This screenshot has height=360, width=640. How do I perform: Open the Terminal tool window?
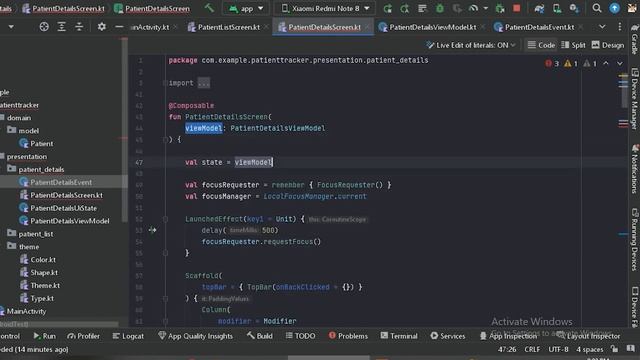click(399, 336)
